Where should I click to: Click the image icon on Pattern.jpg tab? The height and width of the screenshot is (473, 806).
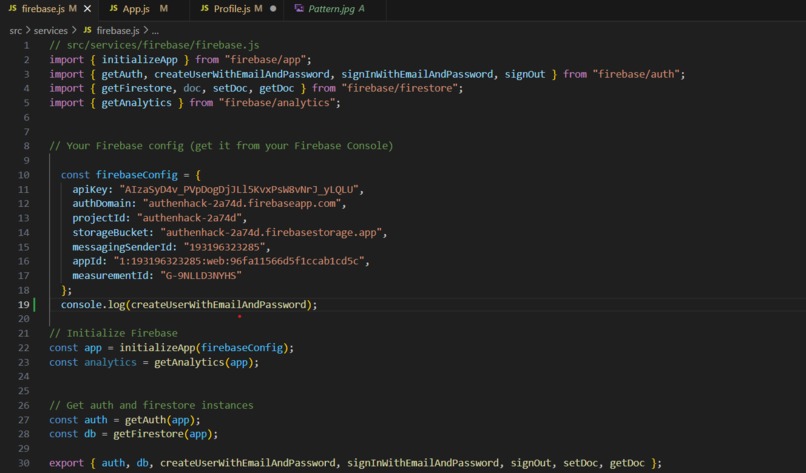(299, 9)
